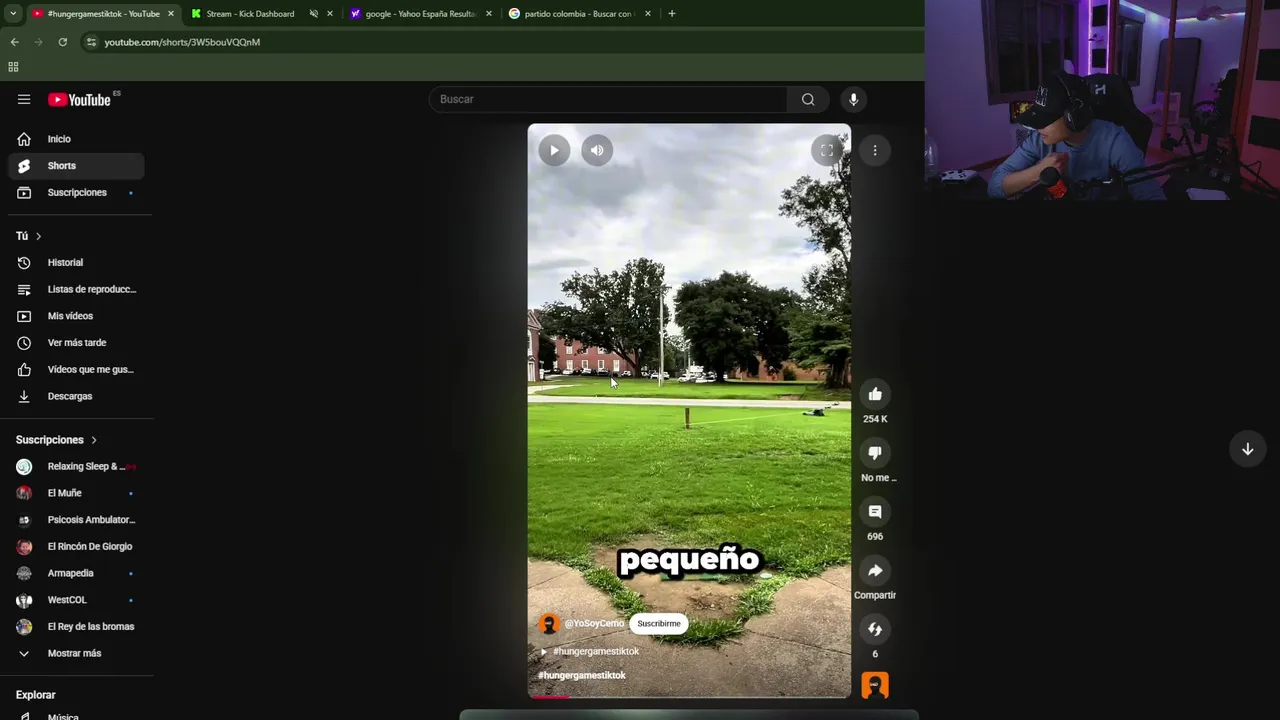1280x720 pixels.
Task: Go to the next Short with down arrow
Action: pyautogui.click(x=1247, y=449)
